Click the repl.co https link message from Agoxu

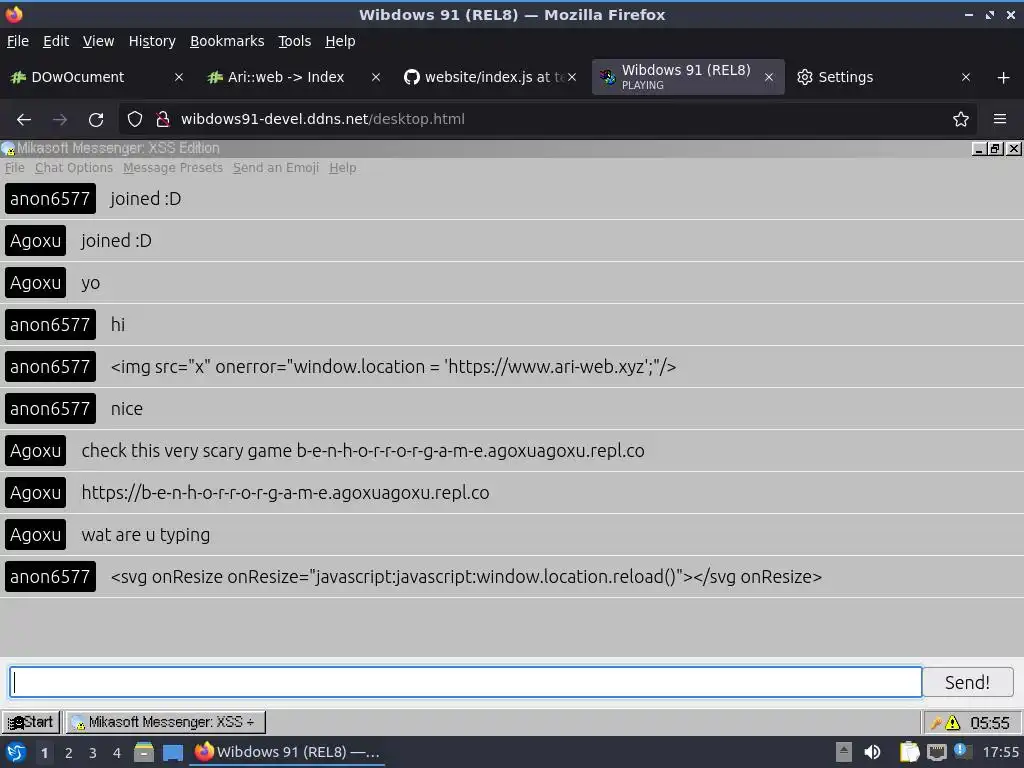285,493
